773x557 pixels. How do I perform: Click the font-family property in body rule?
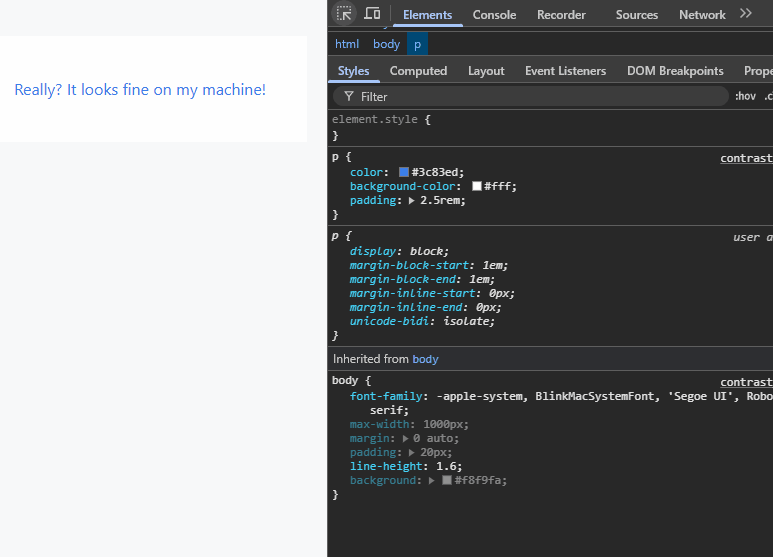pyautogui.click(x=386, y=396)
